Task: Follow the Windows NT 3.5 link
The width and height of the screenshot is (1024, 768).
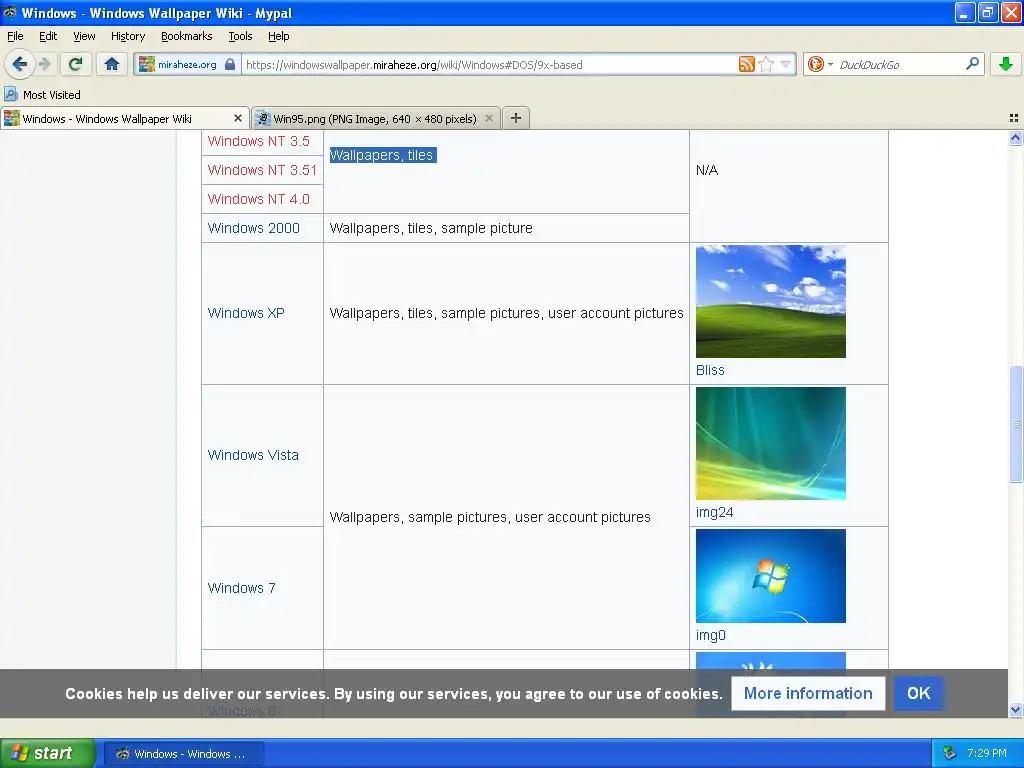Action: 259,141
